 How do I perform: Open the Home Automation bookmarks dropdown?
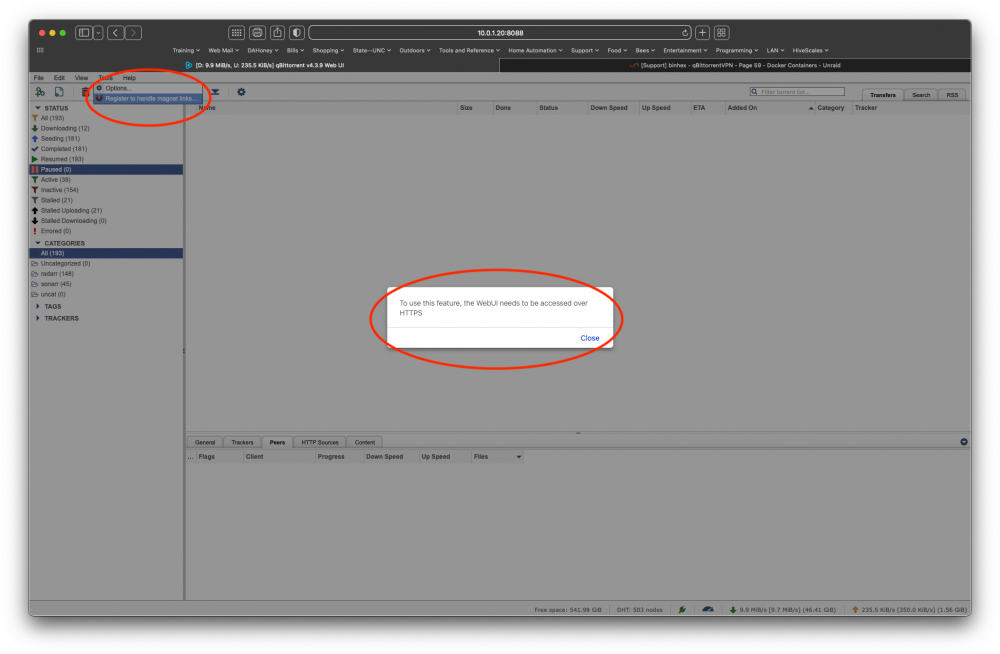(535, 50)
